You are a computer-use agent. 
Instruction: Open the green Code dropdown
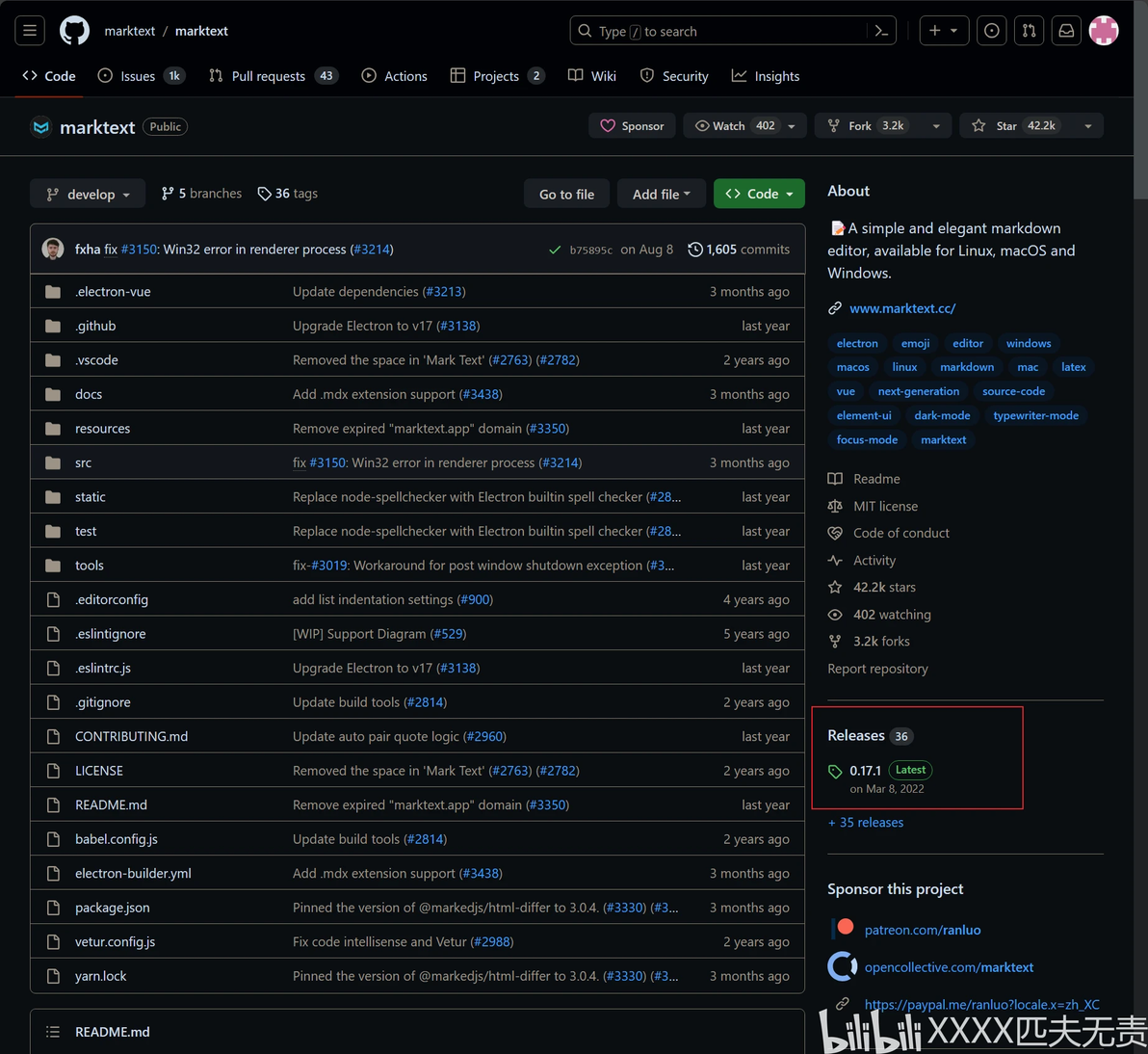[759, 194]
